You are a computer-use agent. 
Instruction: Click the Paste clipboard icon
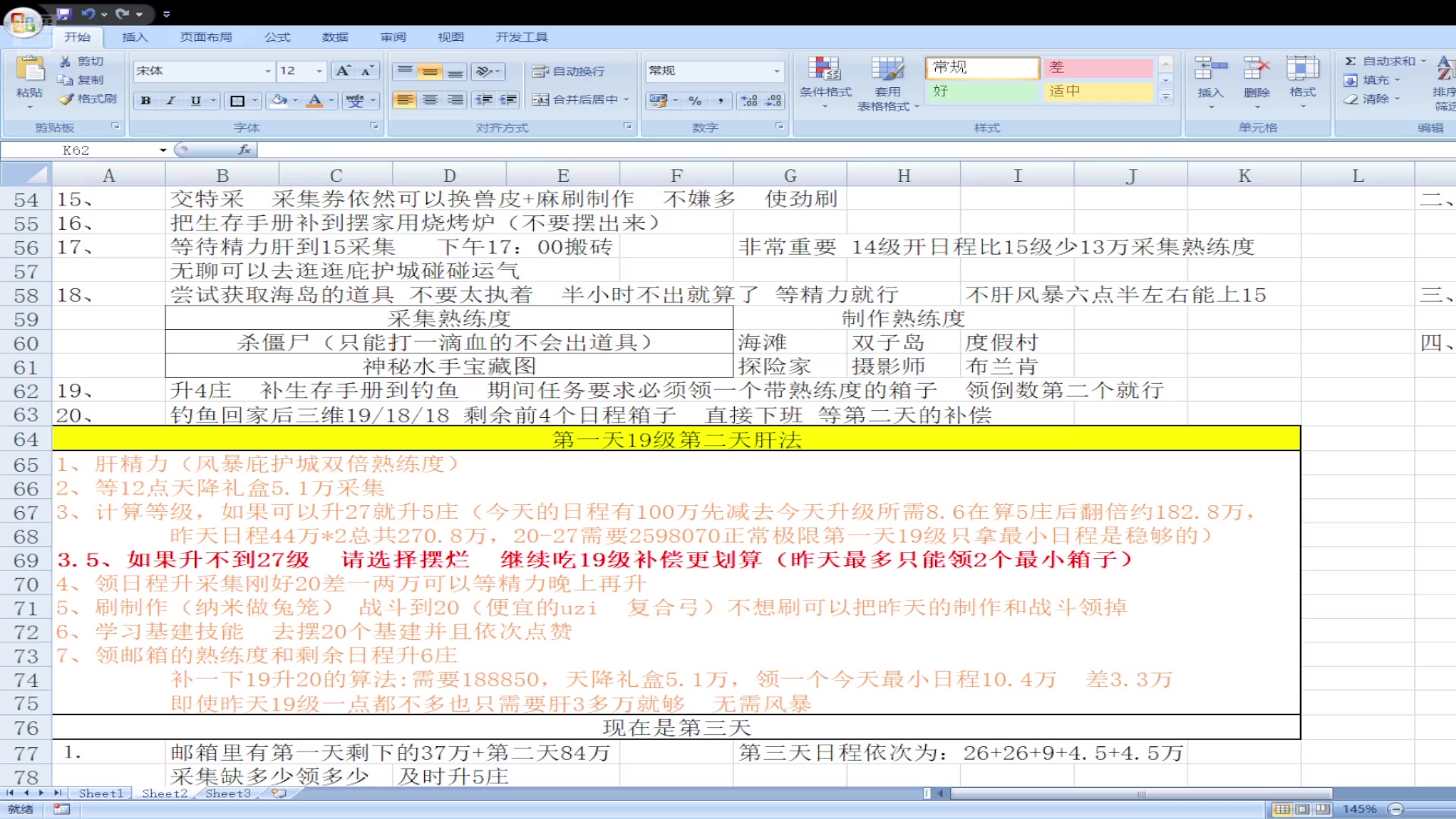[30, 69]
